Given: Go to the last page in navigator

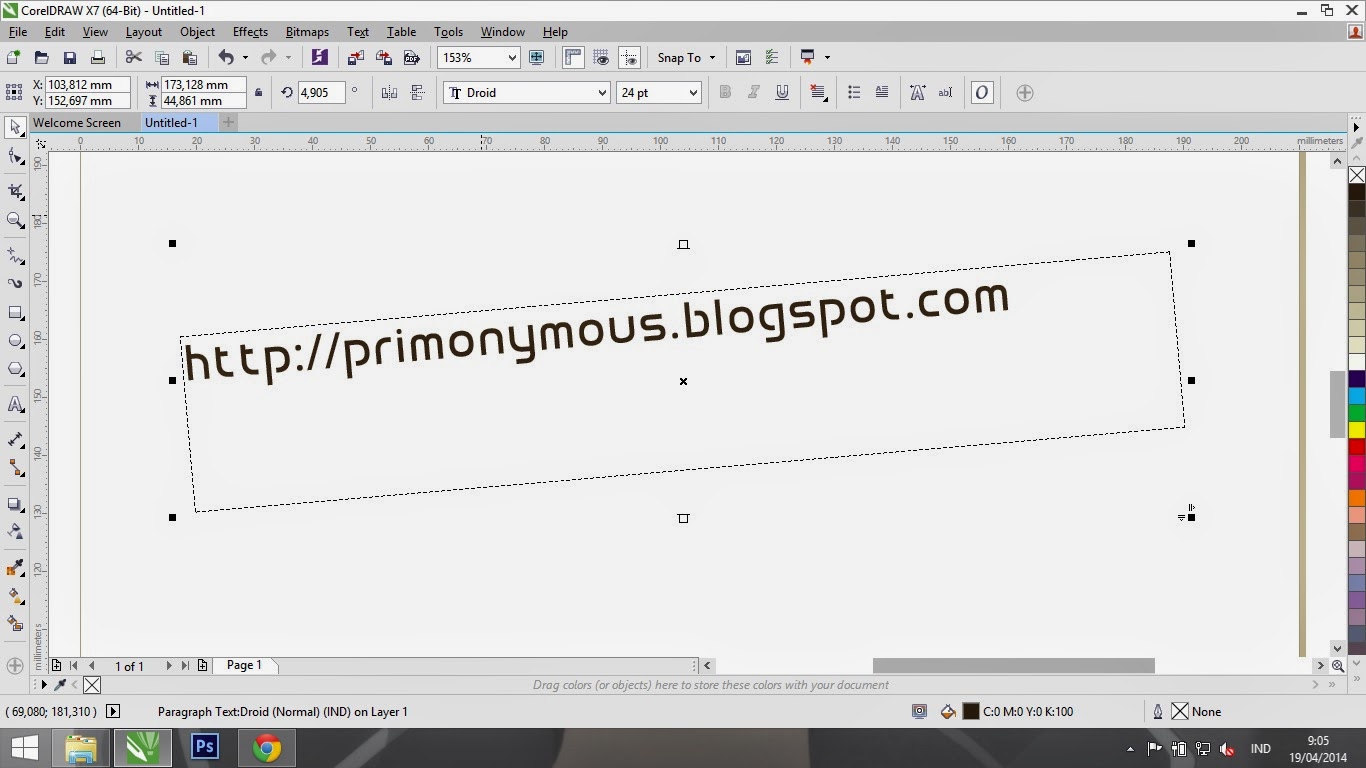Looking at the screenshot, I should [185, 666].
